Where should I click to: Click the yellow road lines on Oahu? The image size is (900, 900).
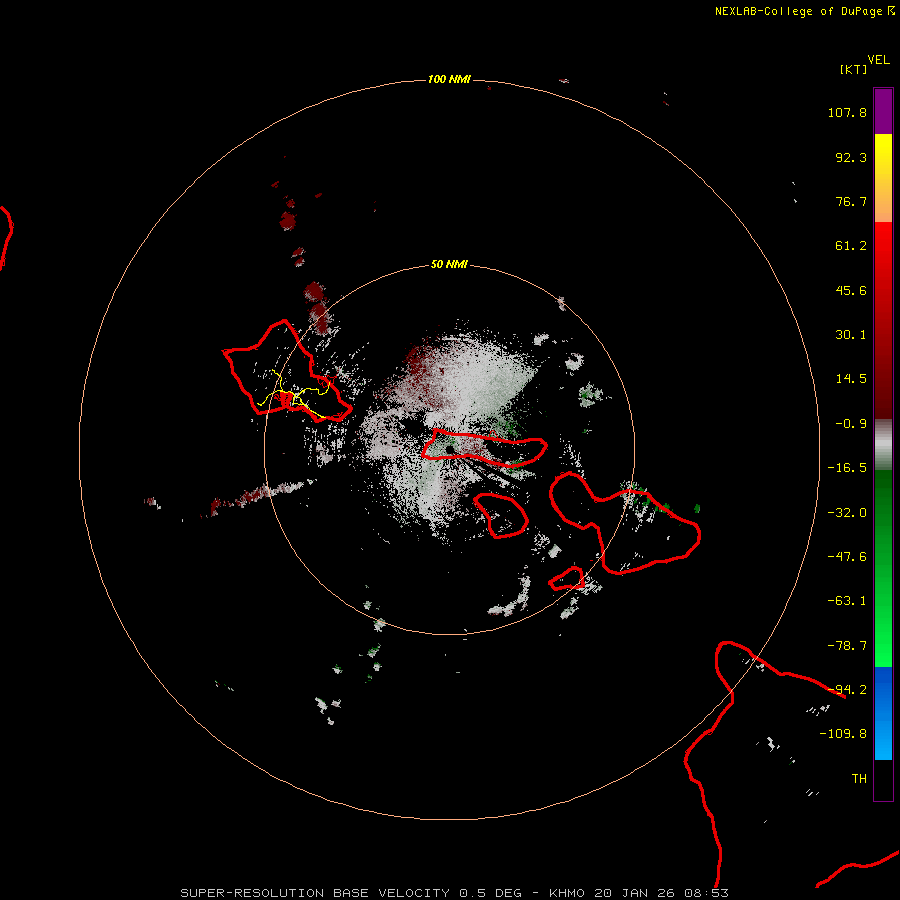[293, 395]
